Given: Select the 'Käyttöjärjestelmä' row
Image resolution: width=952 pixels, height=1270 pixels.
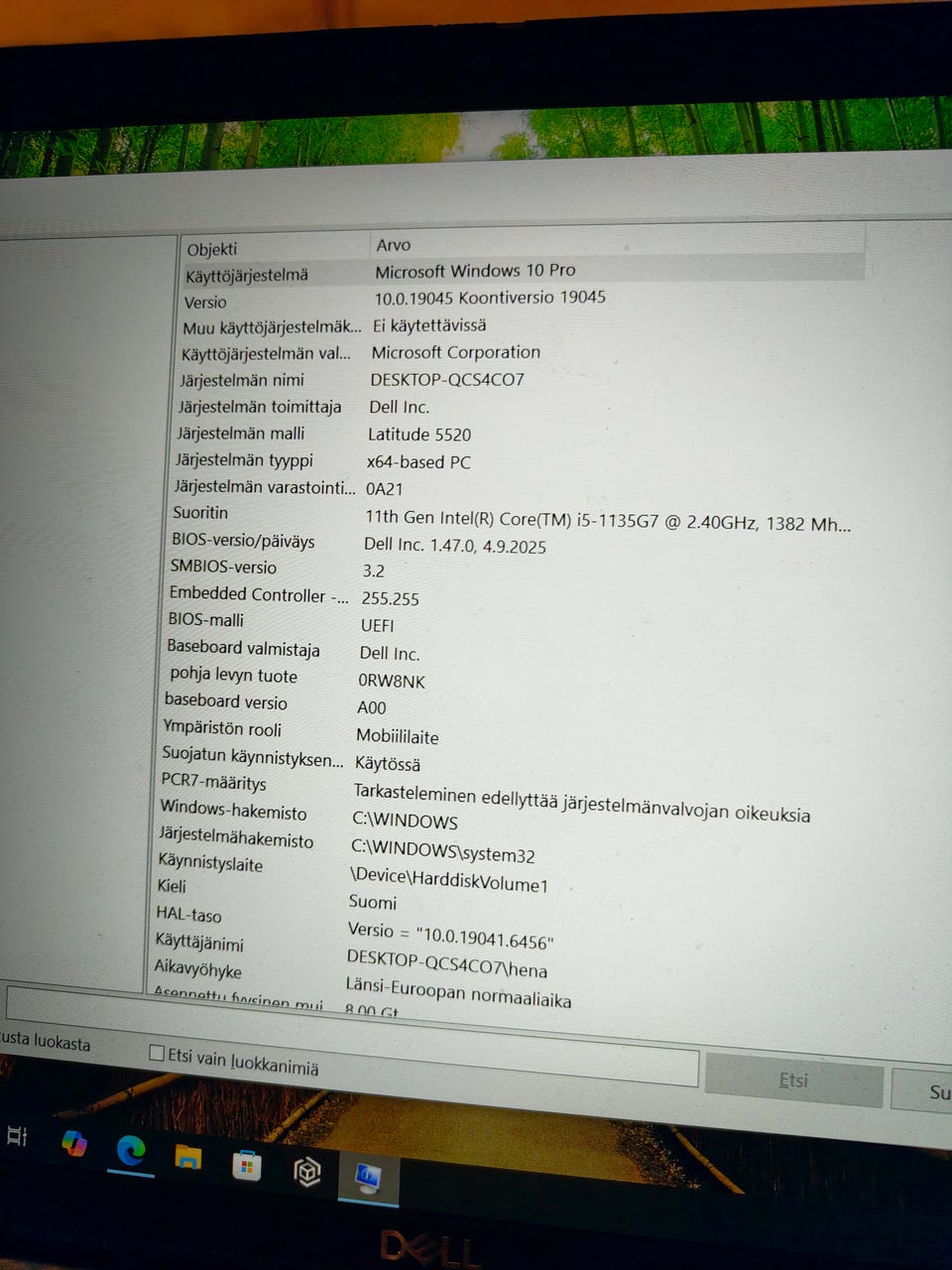Looking at the screenshot, I should [x=523, y=272].
